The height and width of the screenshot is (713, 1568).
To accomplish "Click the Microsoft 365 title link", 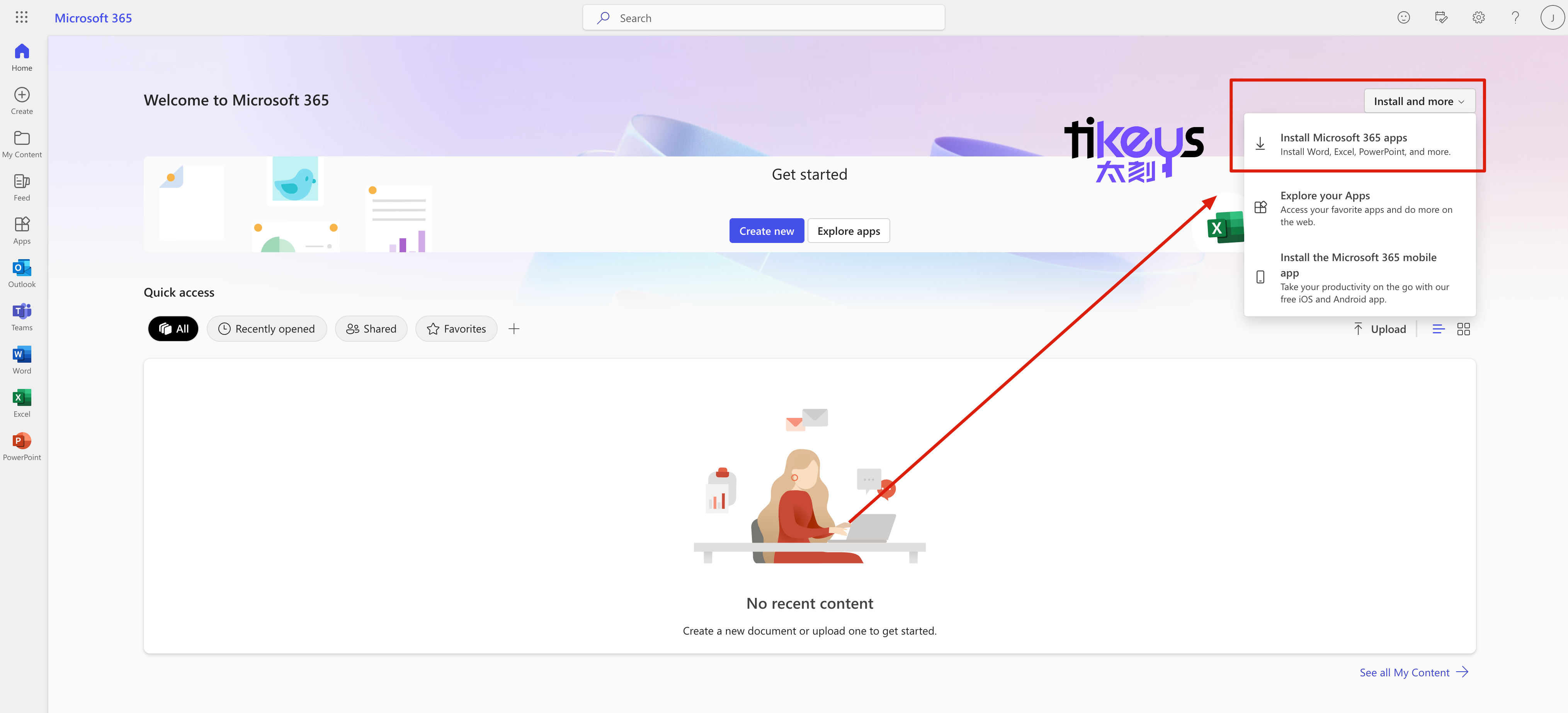I will point(93,18).
